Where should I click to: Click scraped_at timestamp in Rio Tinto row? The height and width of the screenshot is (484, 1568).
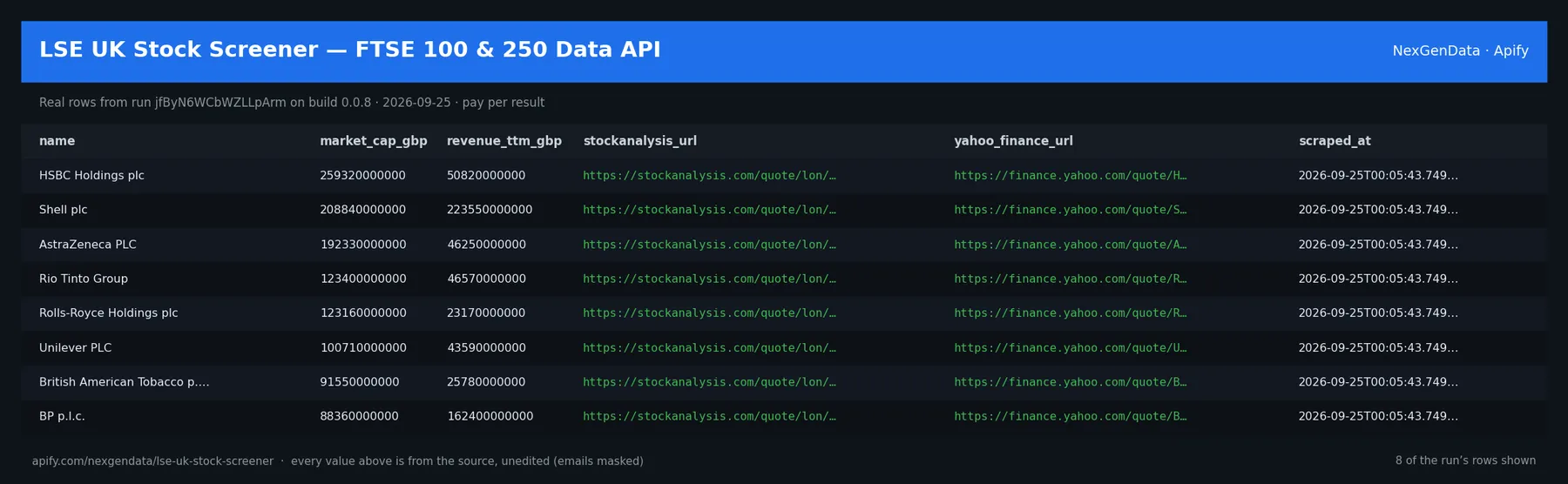1378,279
